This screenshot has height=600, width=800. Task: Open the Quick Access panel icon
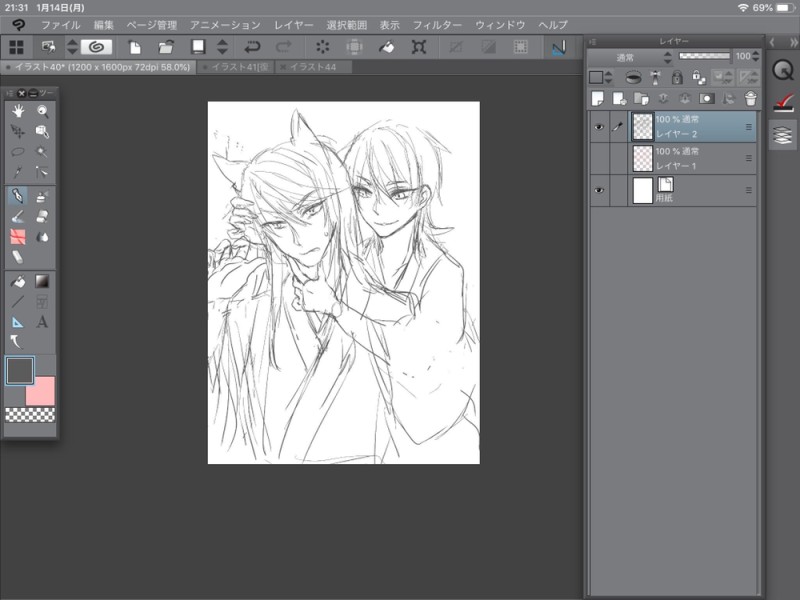[x=782, y=68]
